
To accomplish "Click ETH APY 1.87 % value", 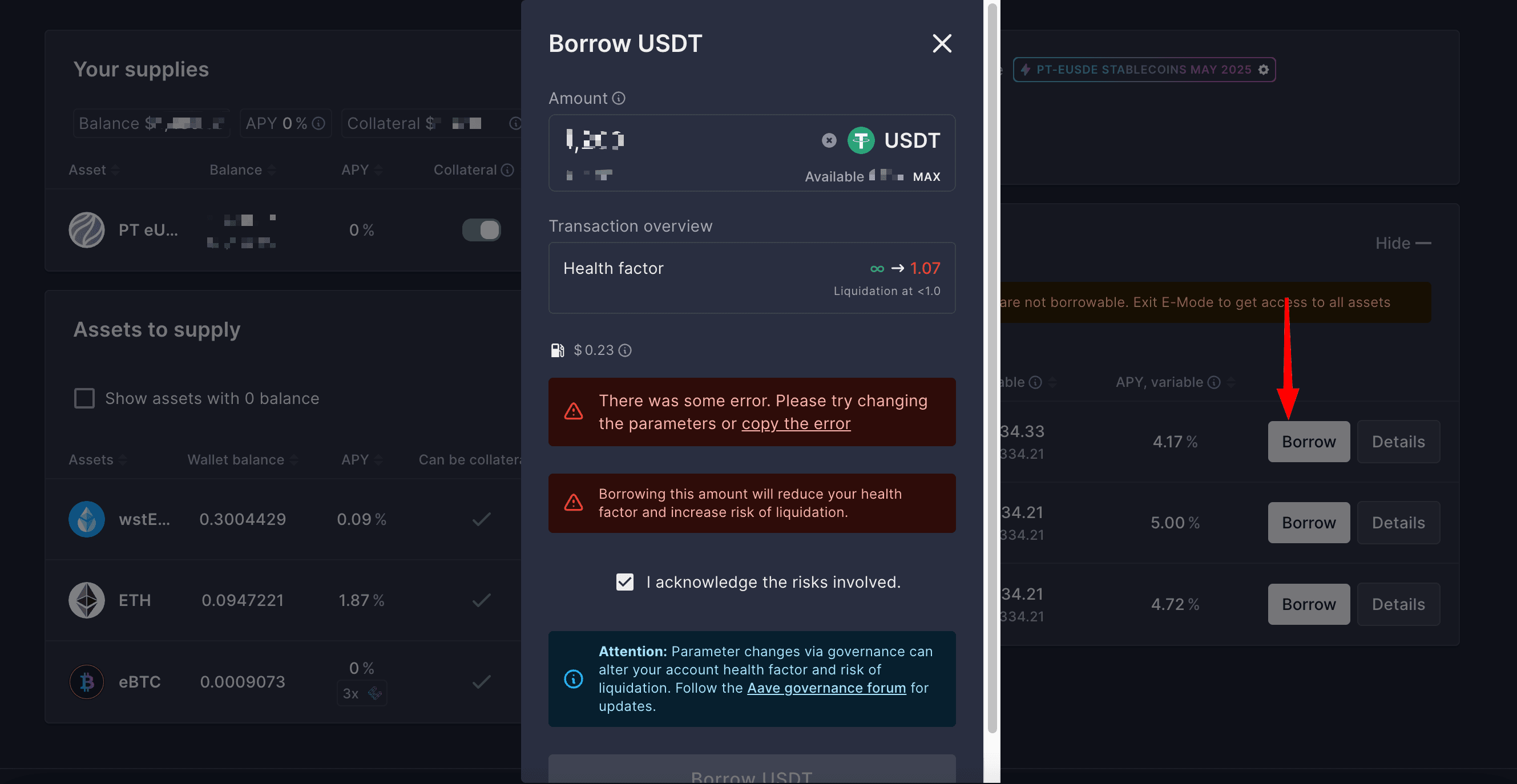I will (361, 600).
